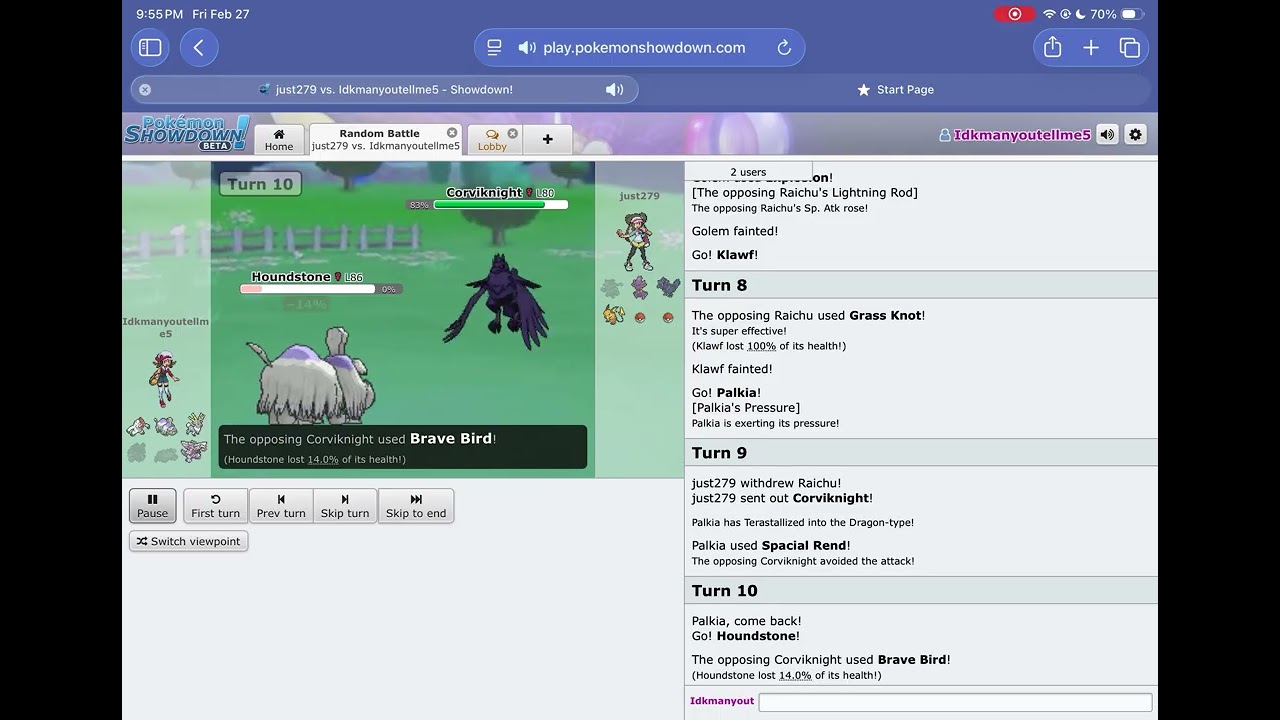
Task: Click Palkia icon in Idkmanyoutellme5's team
Action: pos(194,452)
